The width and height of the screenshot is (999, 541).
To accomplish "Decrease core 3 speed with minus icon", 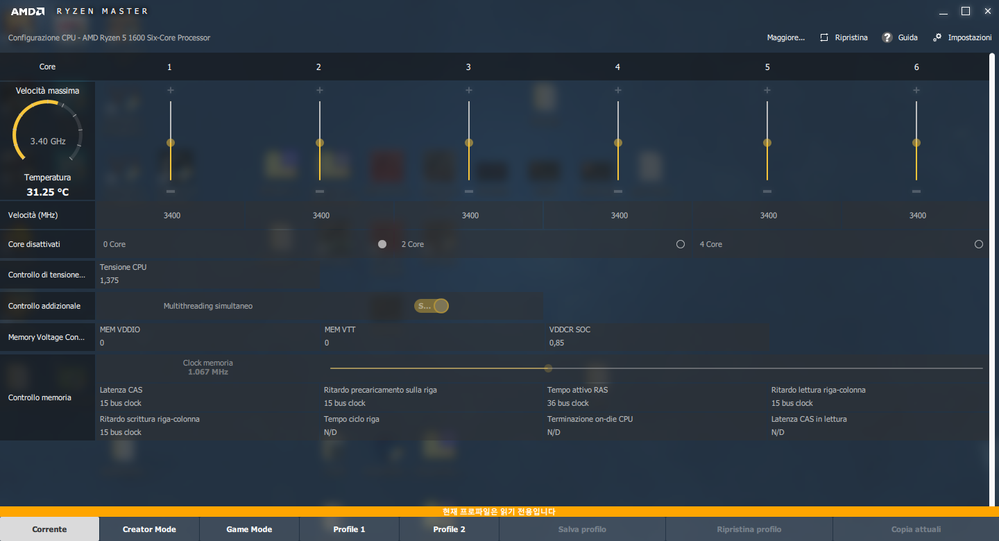I will coord(468,191).
